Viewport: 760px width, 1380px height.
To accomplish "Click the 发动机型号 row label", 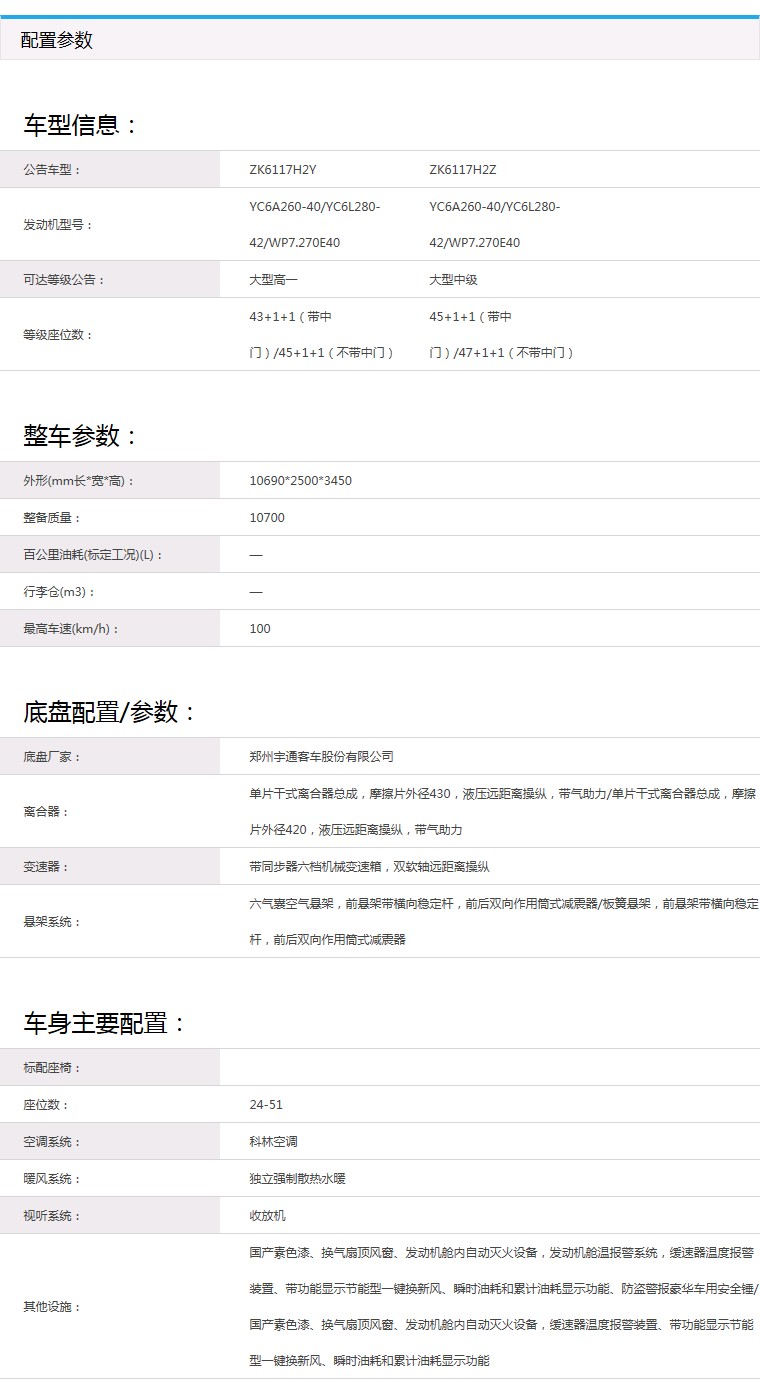I will (x=59, y=225).
